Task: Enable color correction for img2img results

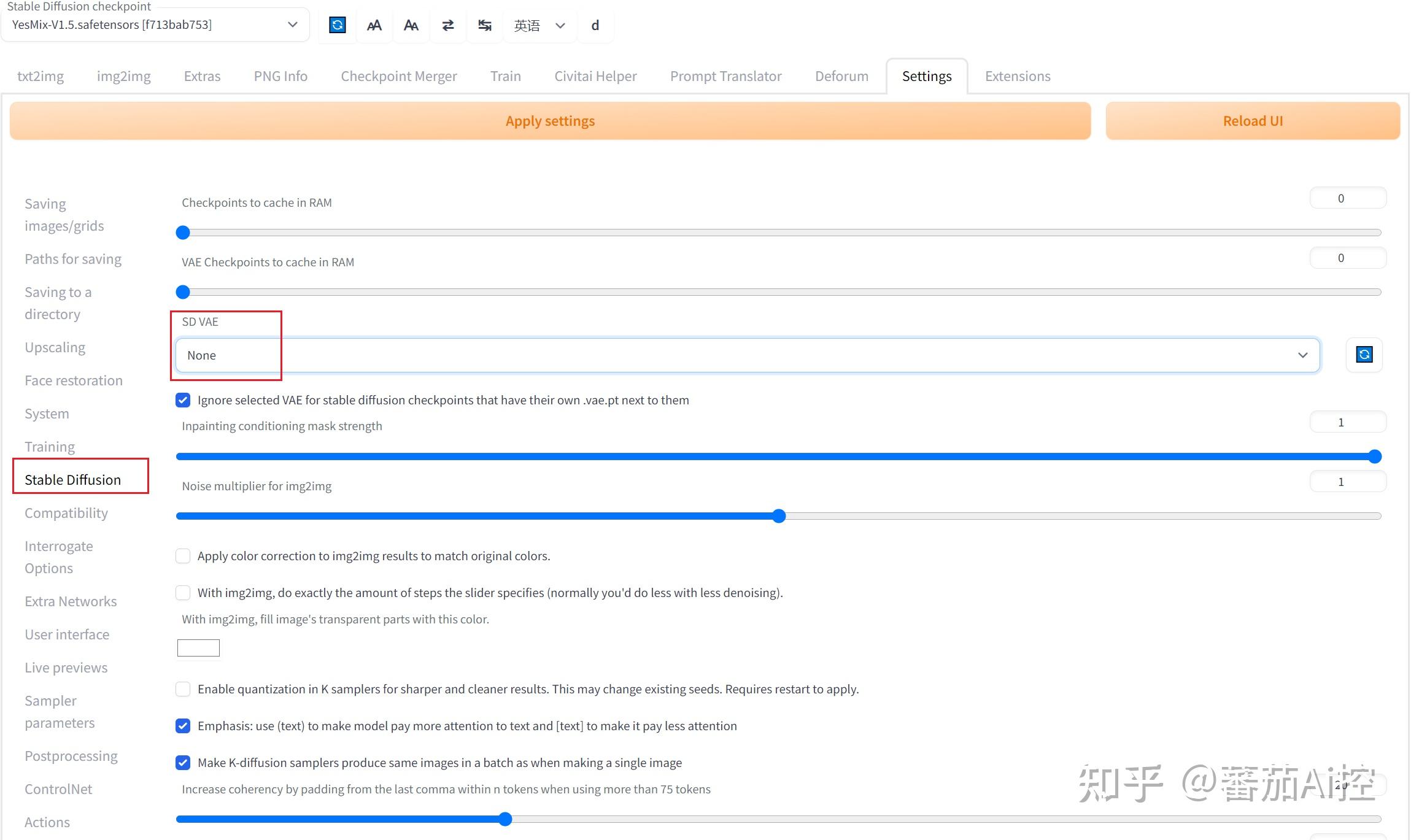Action: click(183, 556)
